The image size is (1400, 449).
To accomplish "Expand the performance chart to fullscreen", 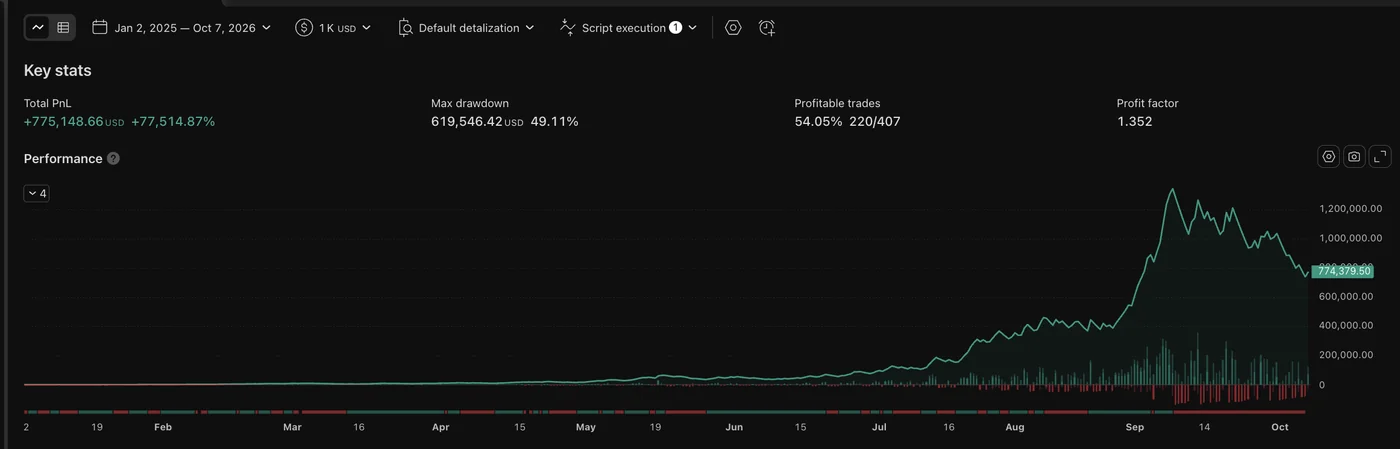I will click(x=1380, y=156).
